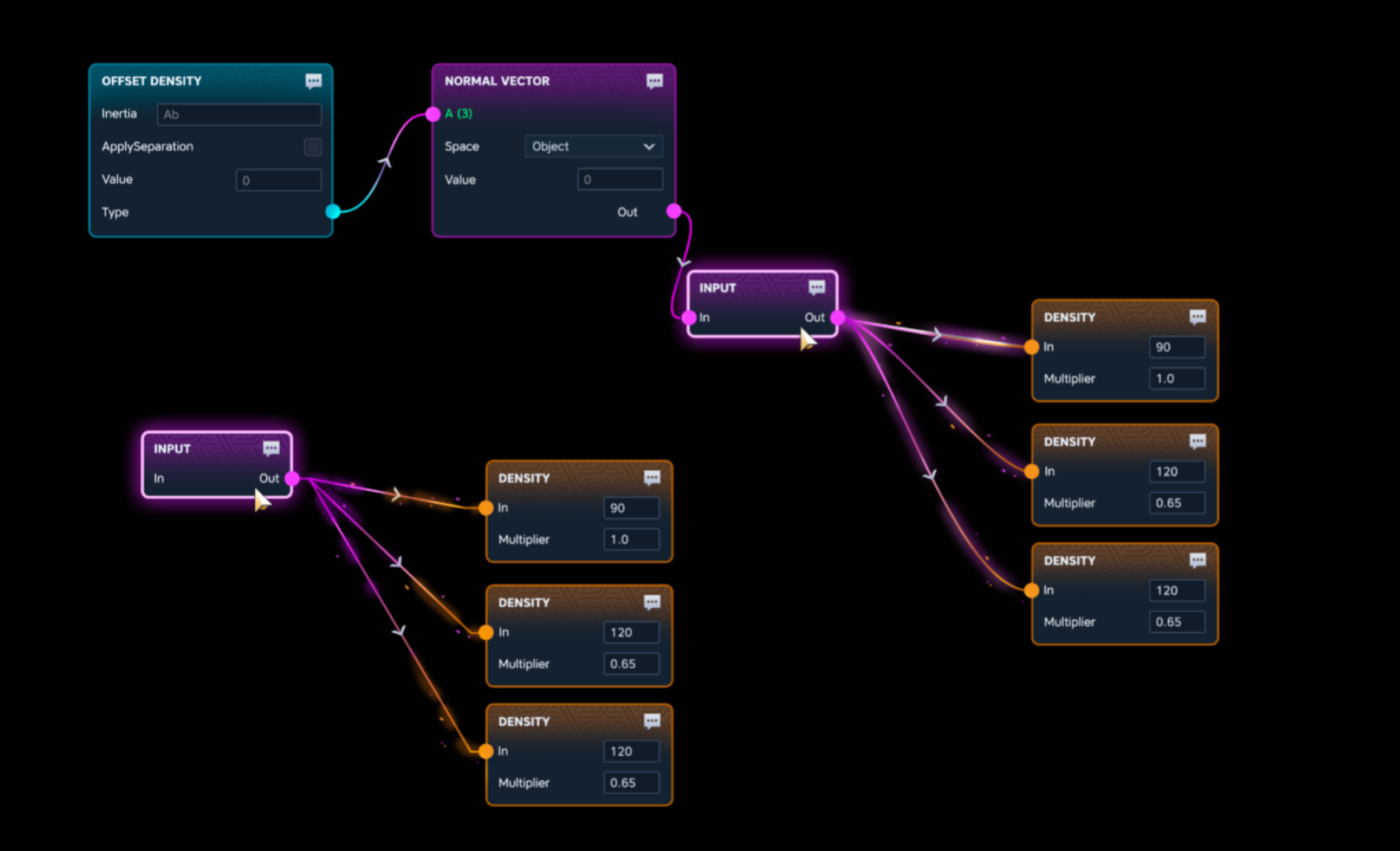Open the Space dropdown set to Object
Viewport: 1400px width, 851px height.
(x=593, y=147)
